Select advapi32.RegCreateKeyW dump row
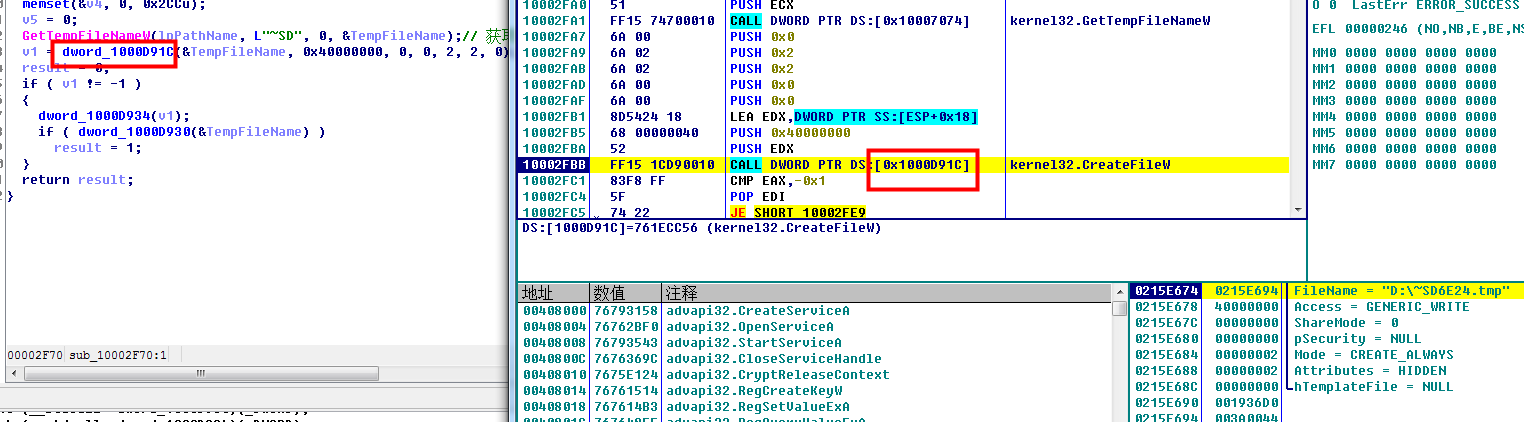 pos(815,391)
